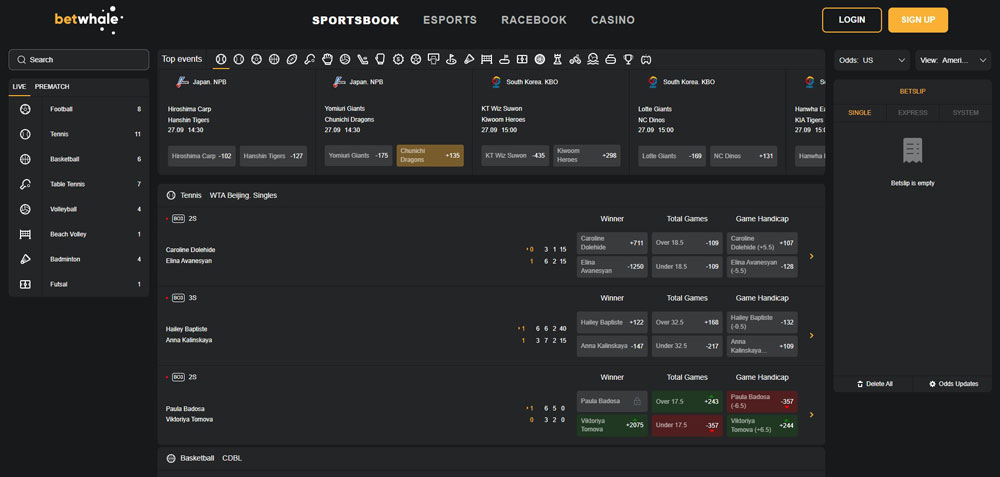Viewport: 1000px width, 477px height.
Task: Open Volleyball in the live sports list
Action: coord(79,209)
